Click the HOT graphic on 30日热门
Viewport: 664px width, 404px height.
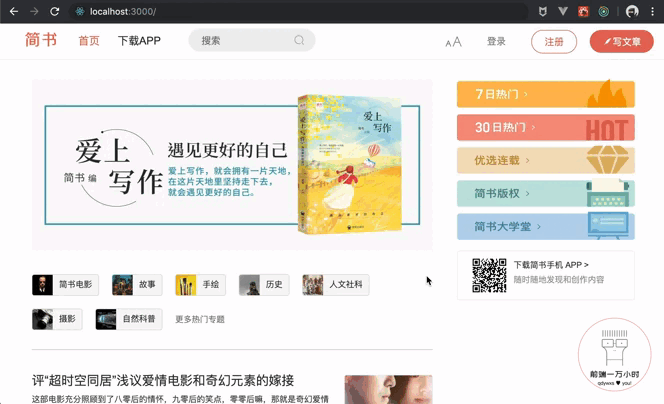pyautogui.click(x=606, y=129)
